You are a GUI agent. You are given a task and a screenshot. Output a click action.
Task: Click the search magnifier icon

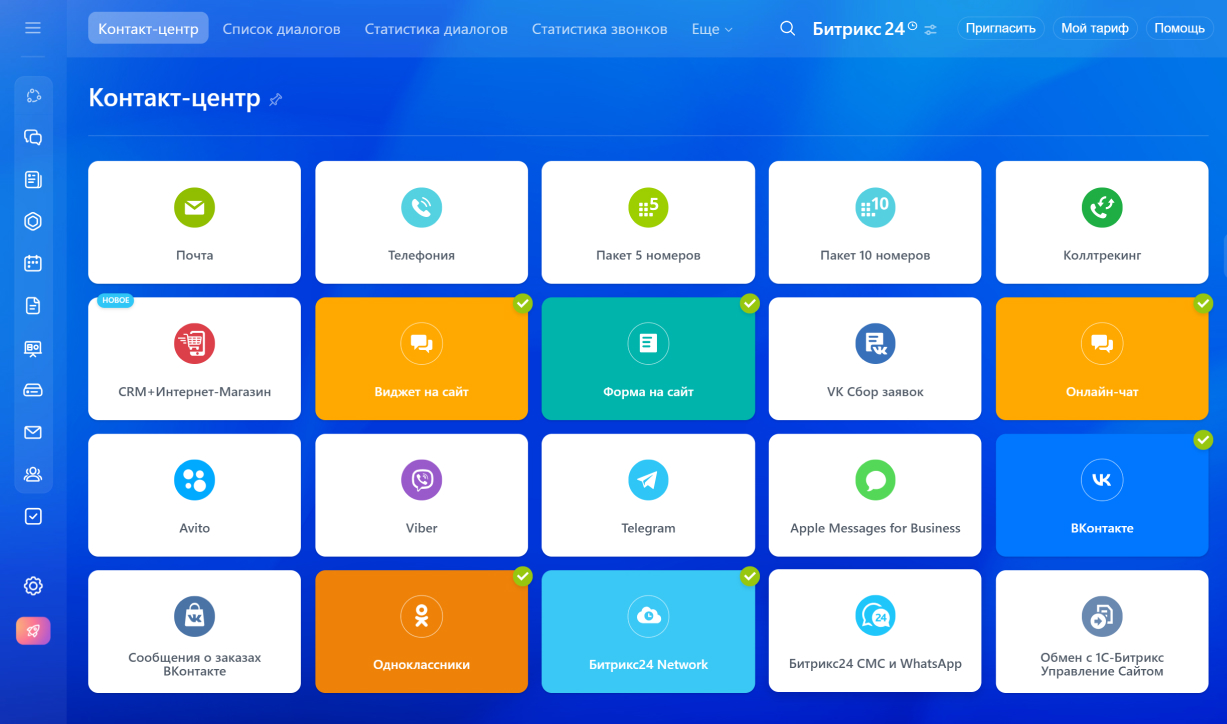tap(788, 28)
